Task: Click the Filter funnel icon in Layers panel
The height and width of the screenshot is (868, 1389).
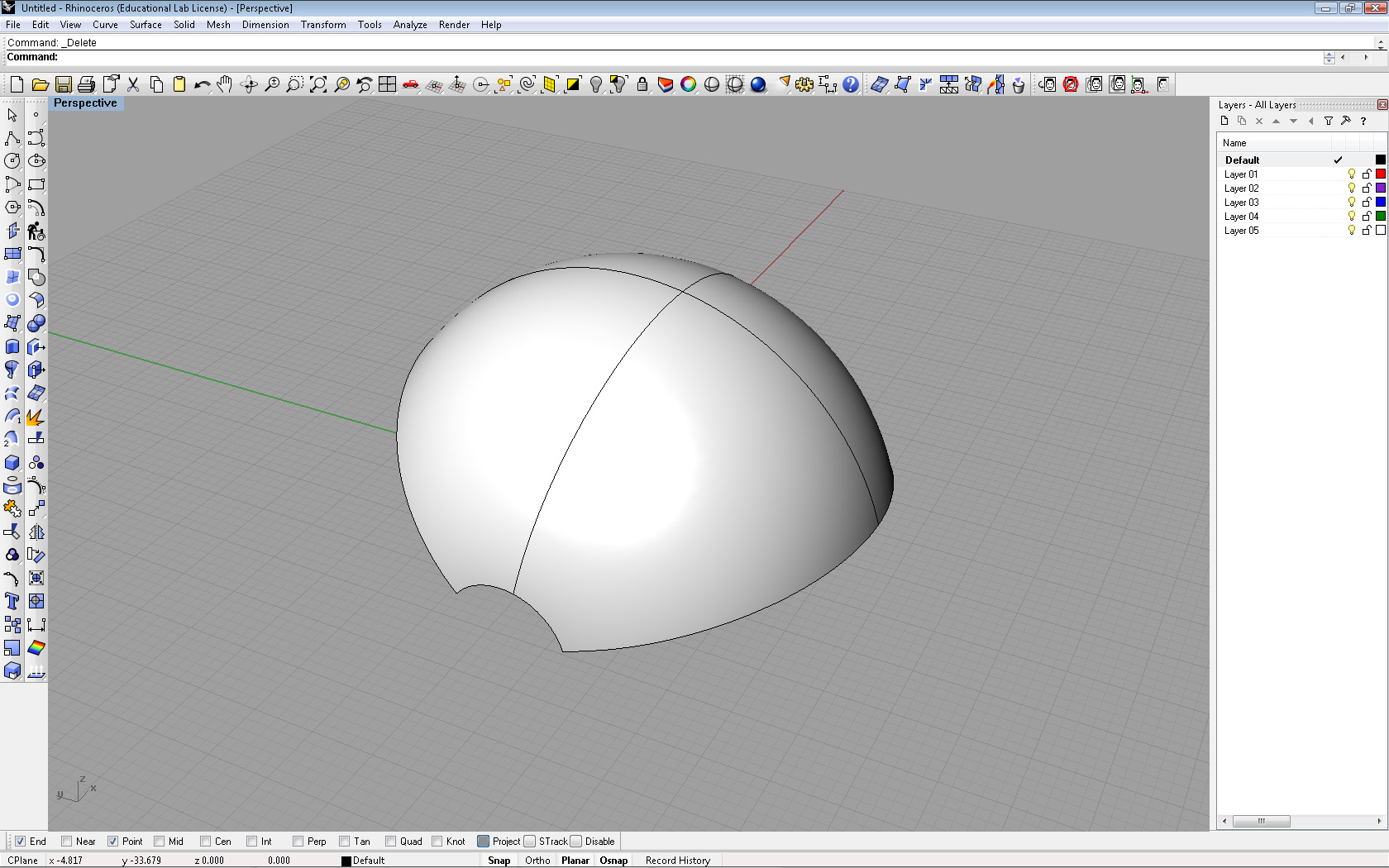Action: [x=1329, y=121]
